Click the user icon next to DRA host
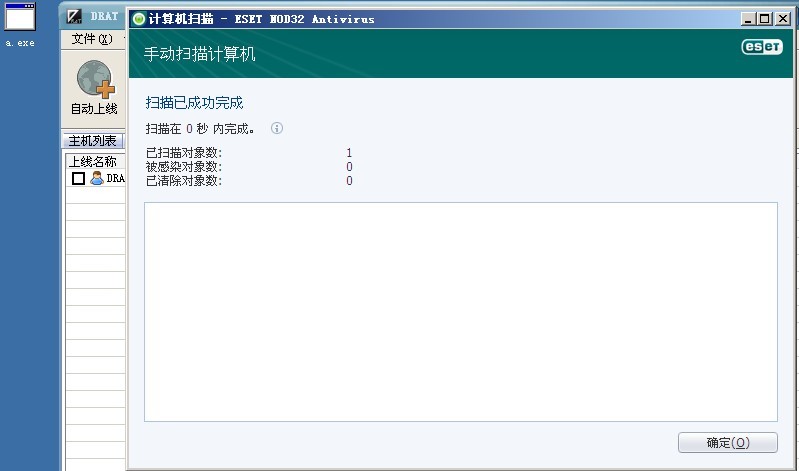This screenshot has height=471, width=799. 96,178
